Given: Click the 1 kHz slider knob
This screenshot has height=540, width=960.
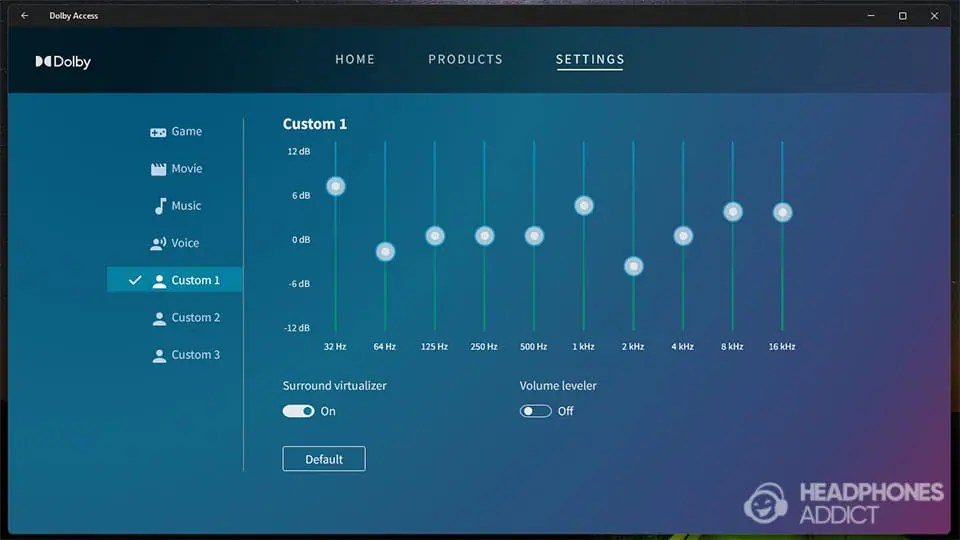Looking at the screenshot, I should [583, 206].
